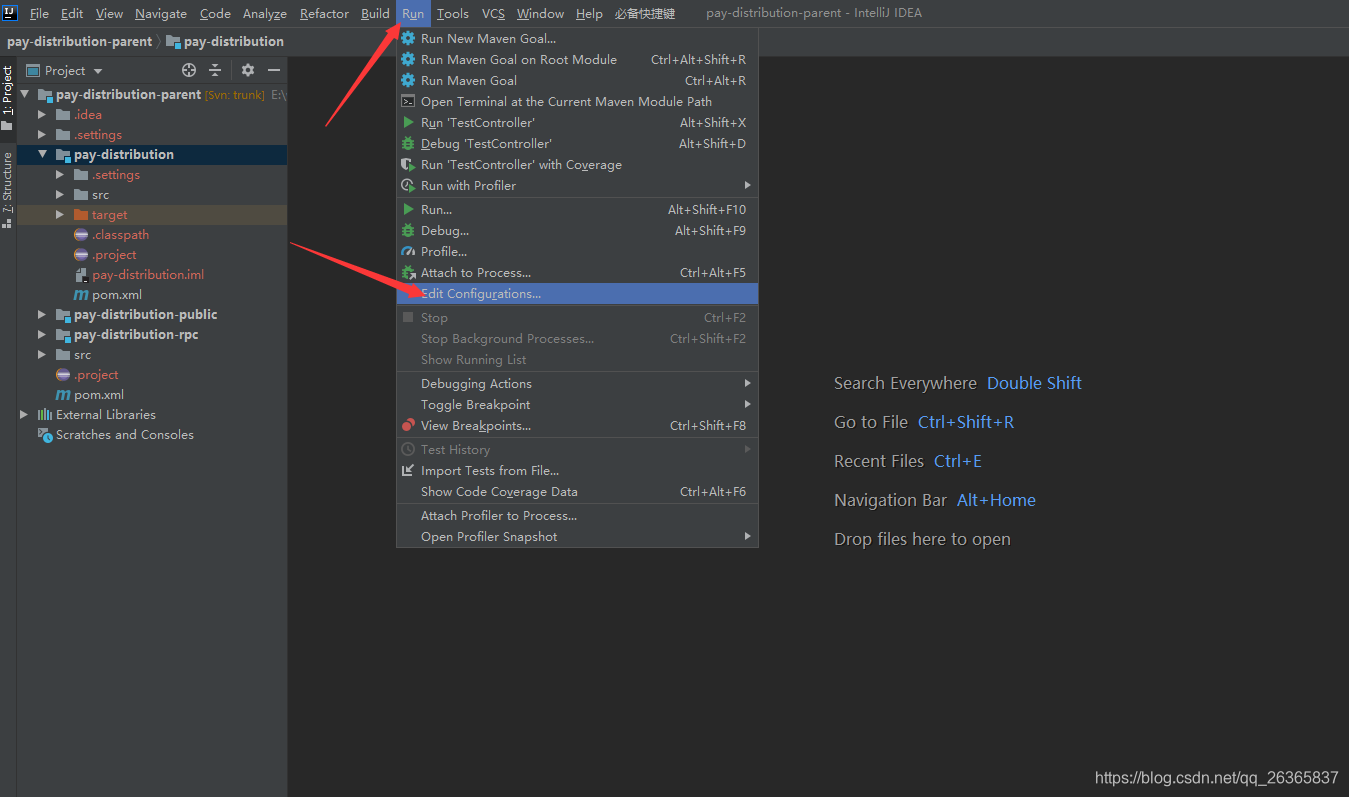Screen dimensions: 1349x797
Task: Open the Debugging Actions submenu
Action: point(577,383)
